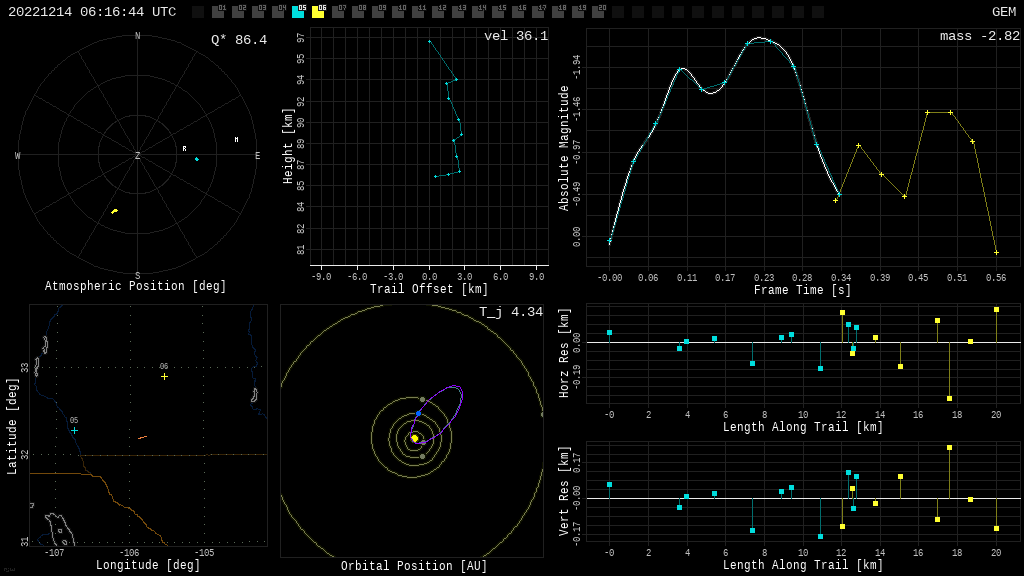Click the station 20 indicator in the top strip
This screenshot has width=1024, height=576.
click(x=598, y=12)
